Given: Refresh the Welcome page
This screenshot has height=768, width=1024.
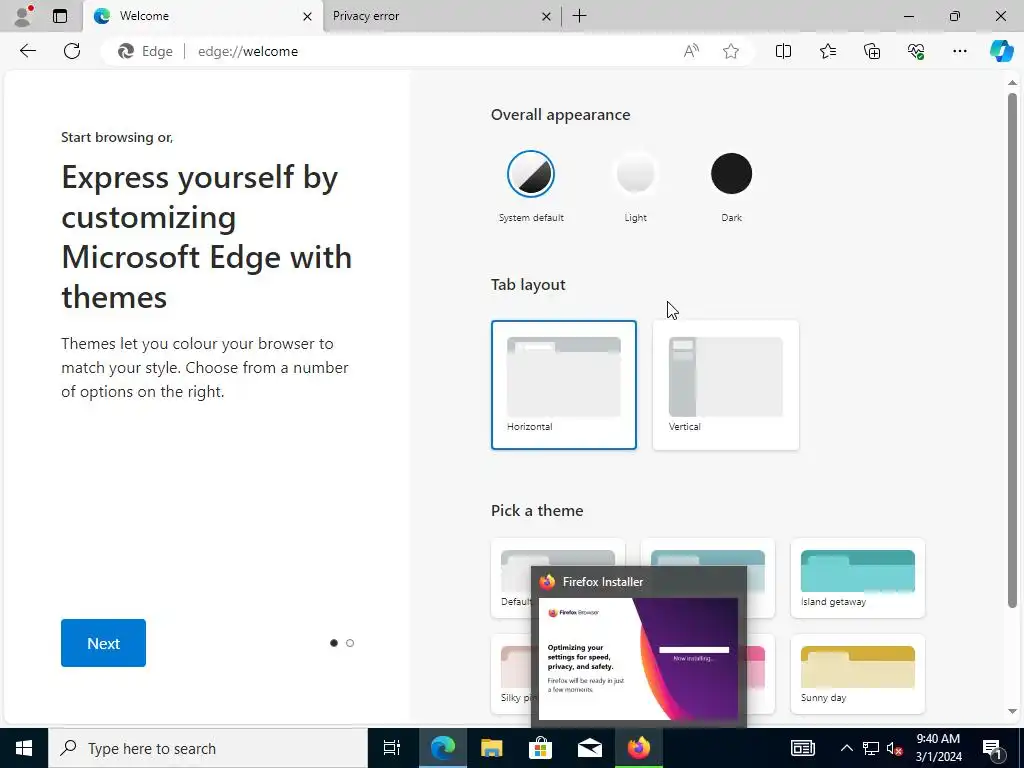Looking at the screenshot, I should click(72, 51).
